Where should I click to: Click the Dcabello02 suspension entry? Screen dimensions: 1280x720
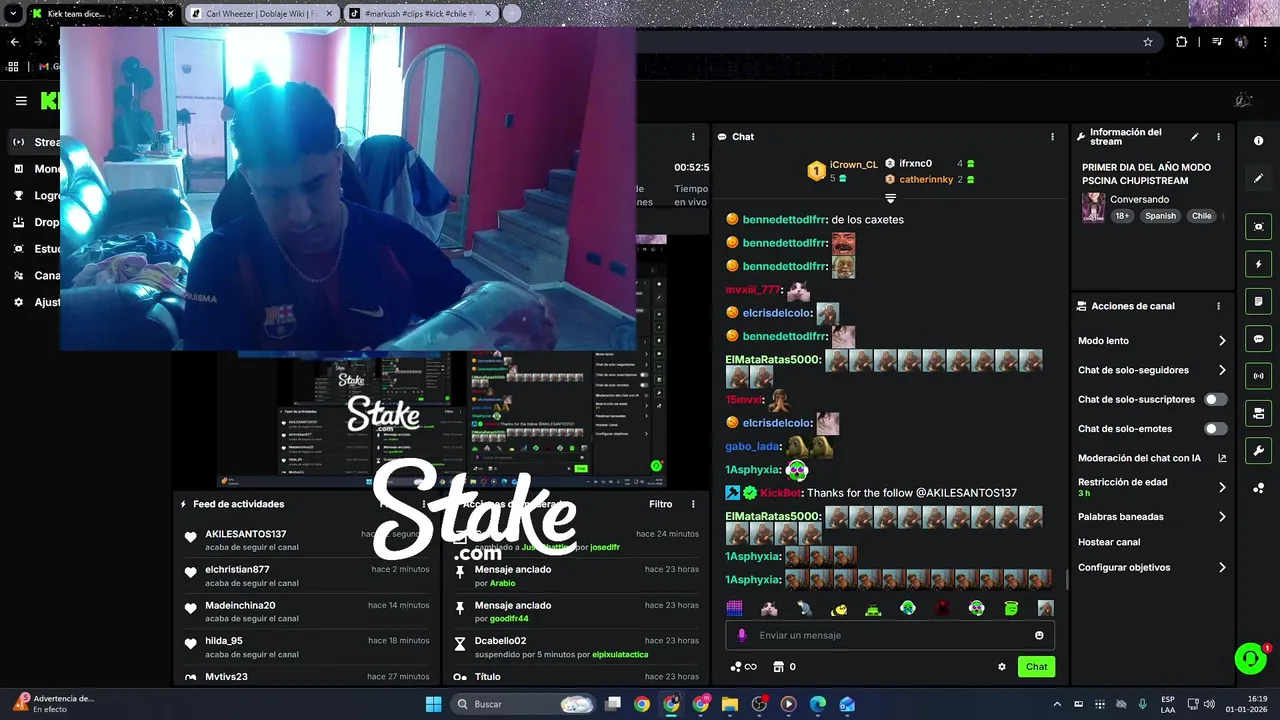(x=577, y=647)
